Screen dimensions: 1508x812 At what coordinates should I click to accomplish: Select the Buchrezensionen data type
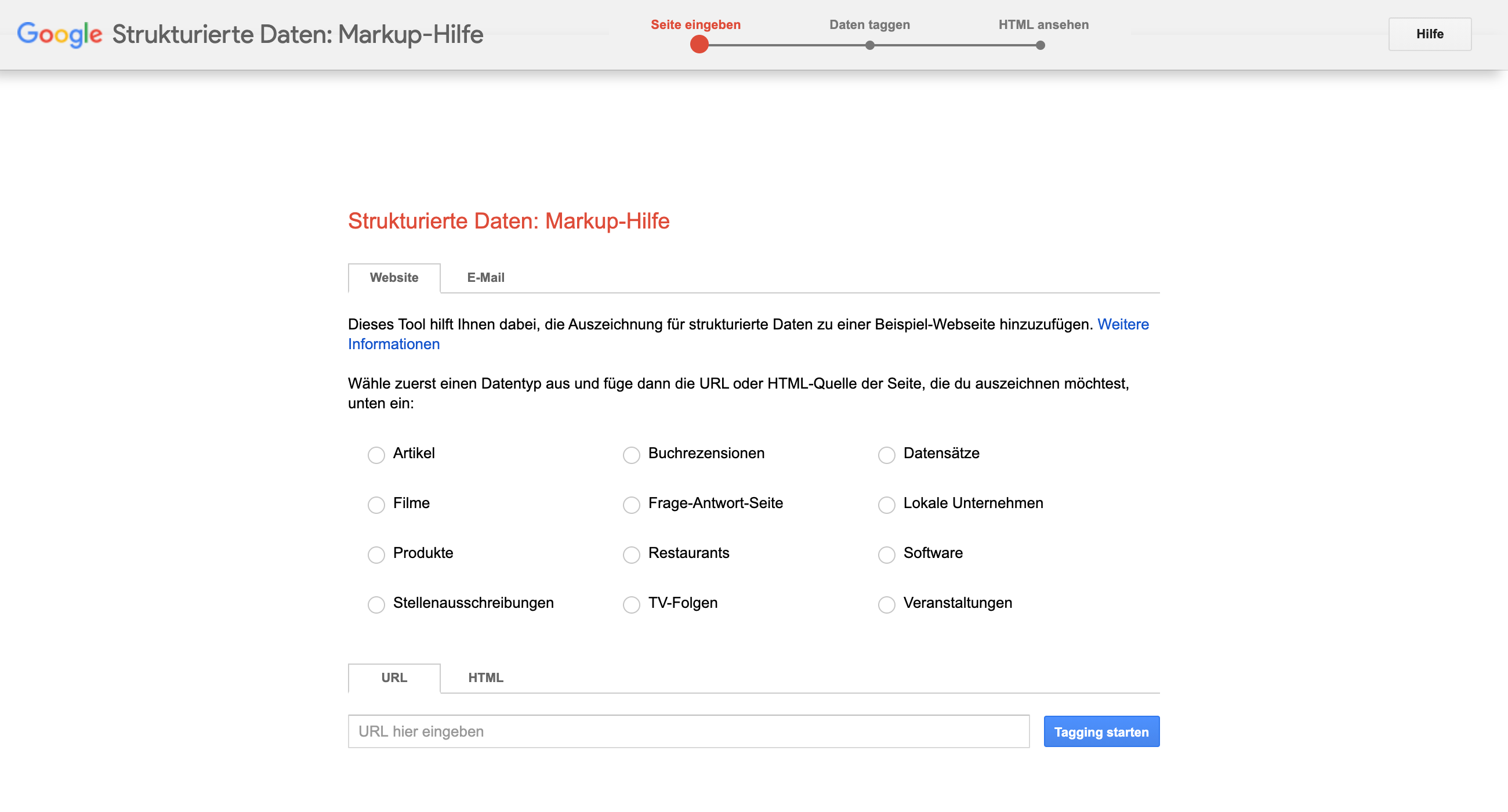pos(631,455)
